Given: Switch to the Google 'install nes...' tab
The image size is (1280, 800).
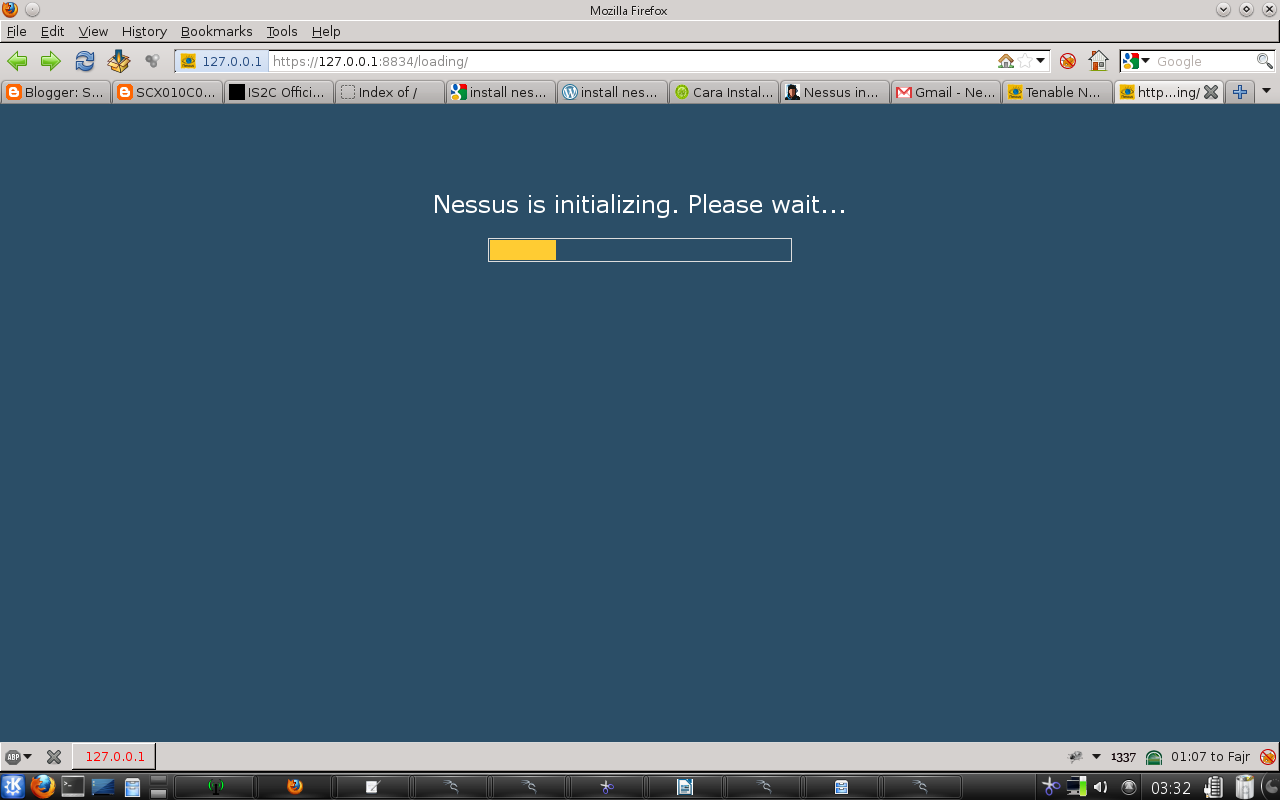Looking at the screenshot, I should tap(500, 92).
